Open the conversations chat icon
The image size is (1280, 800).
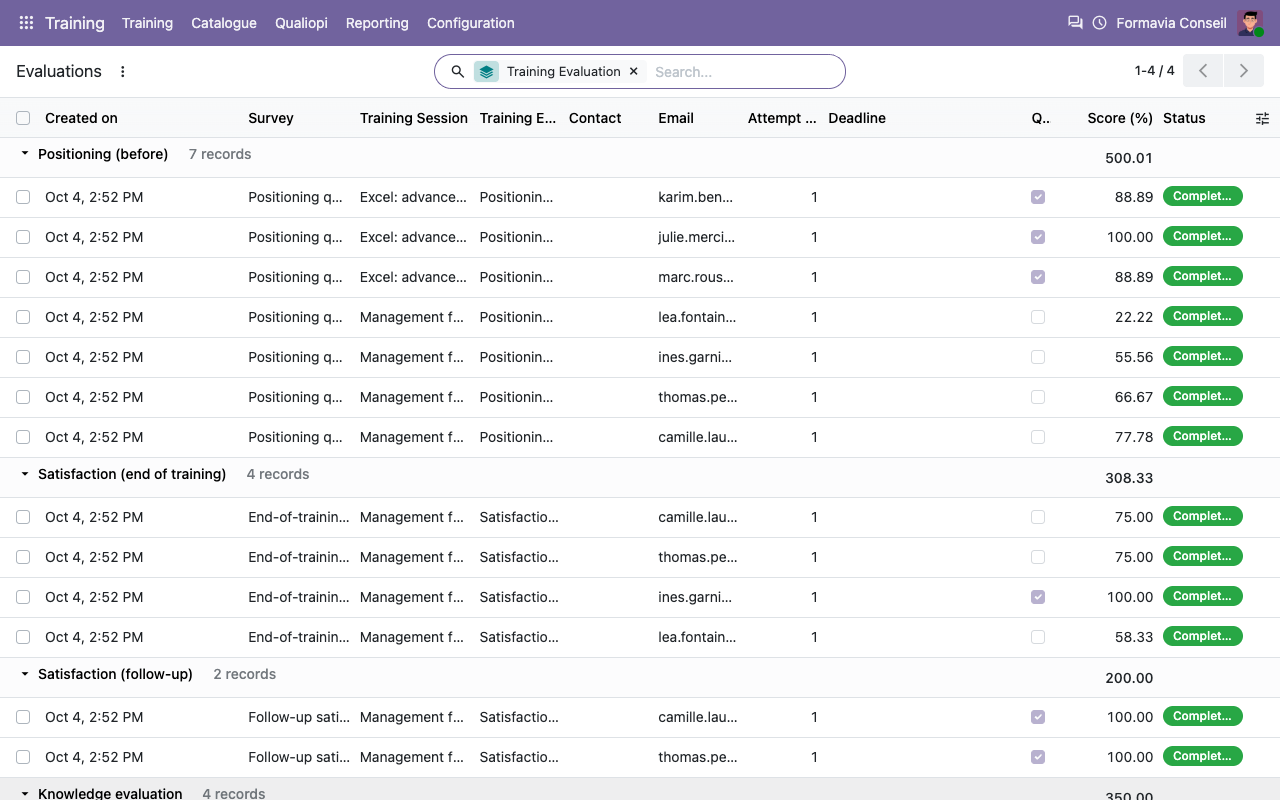pos(1075,23)
